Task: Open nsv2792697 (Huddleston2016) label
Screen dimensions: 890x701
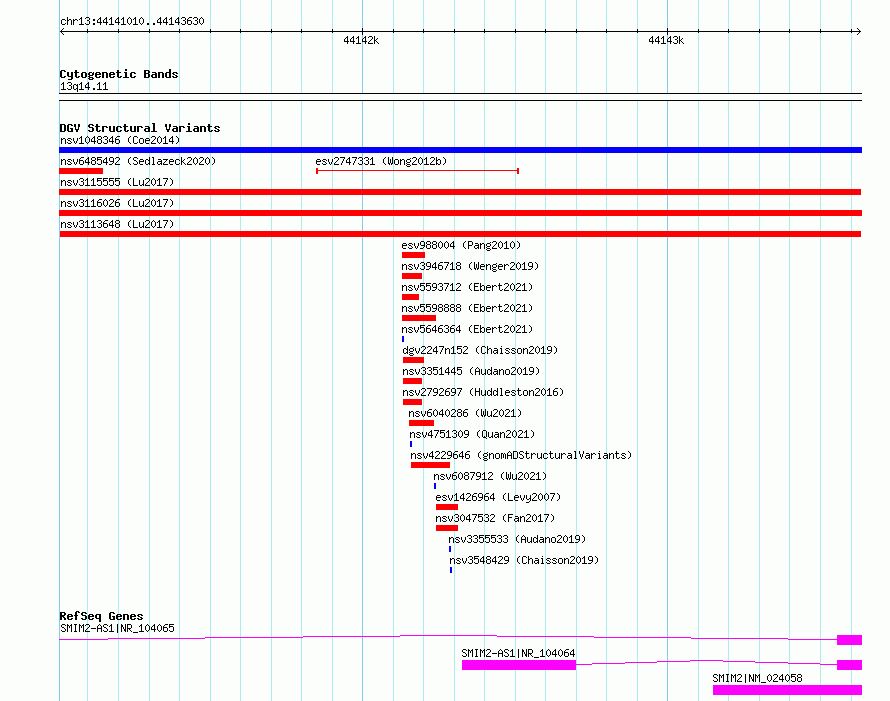Action: pos(483,392)
